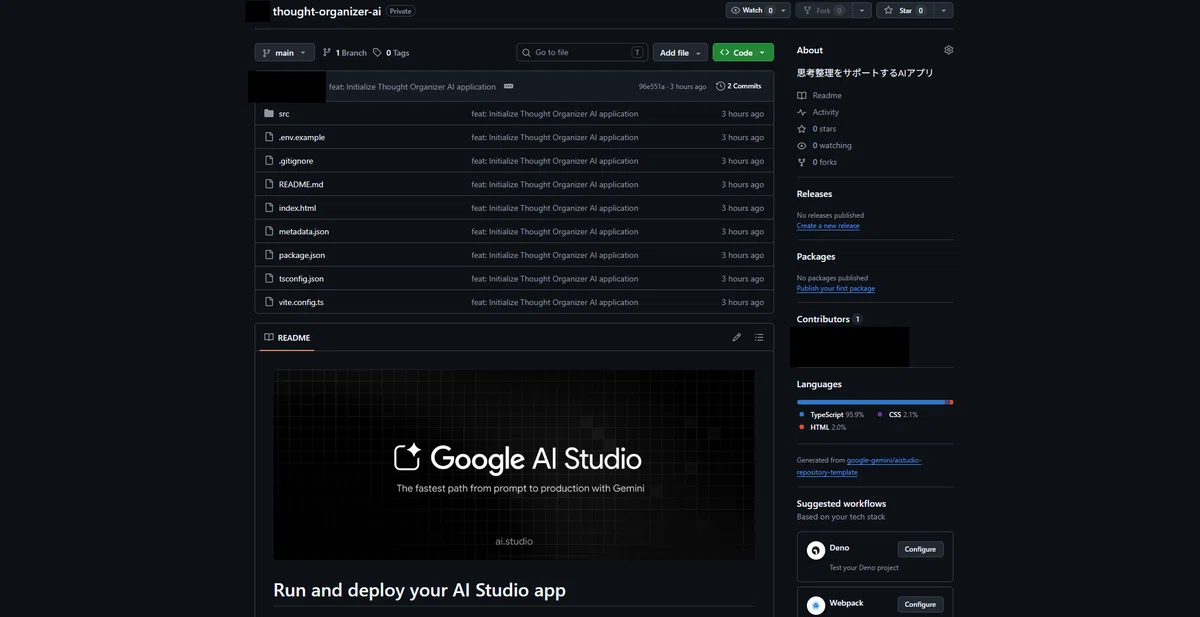Open the .gitignore file
Screen dimensions: 1200x617
coord(296,161)
